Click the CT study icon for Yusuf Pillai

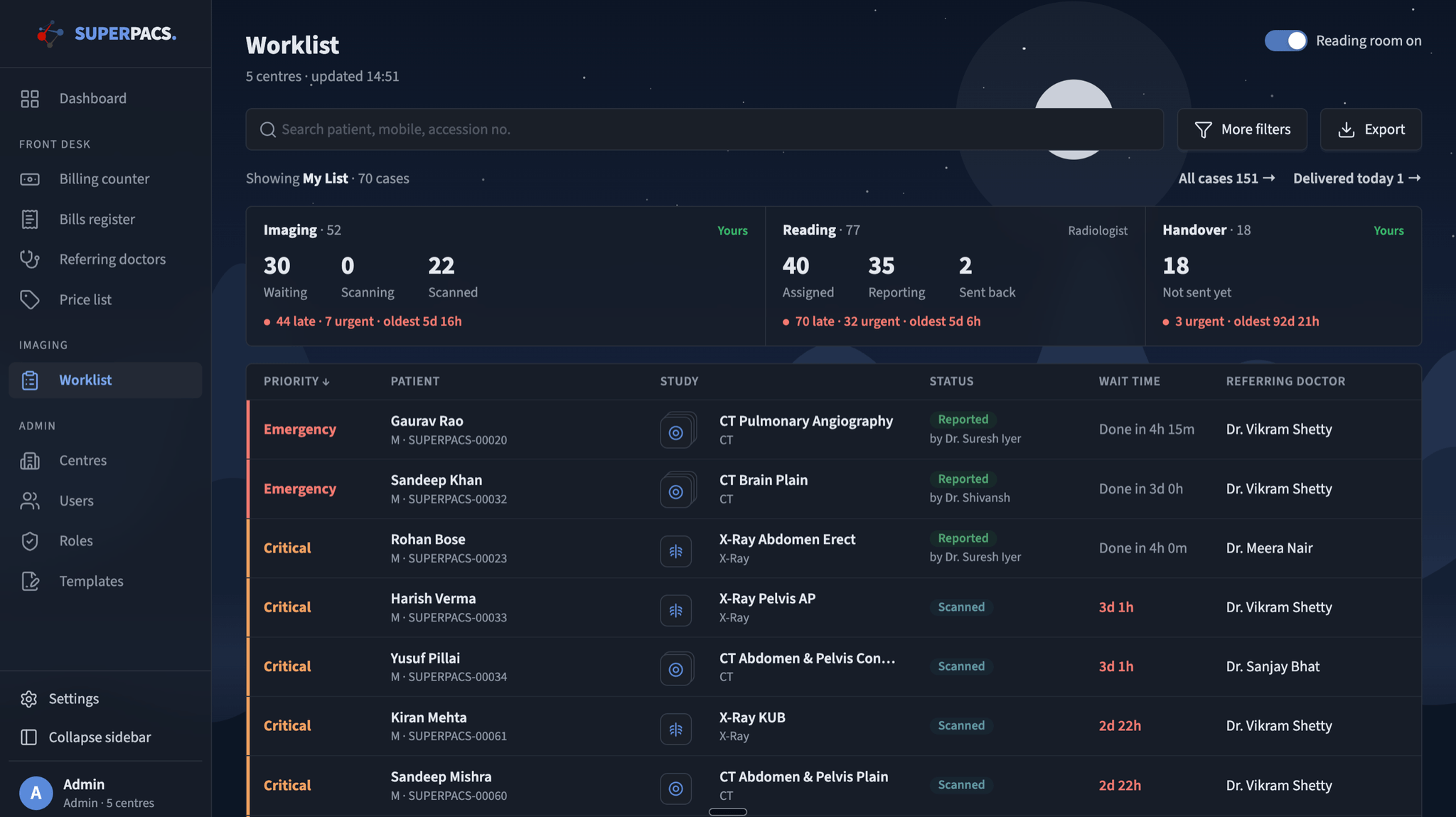pyautogui.click(x=676, y=669)
